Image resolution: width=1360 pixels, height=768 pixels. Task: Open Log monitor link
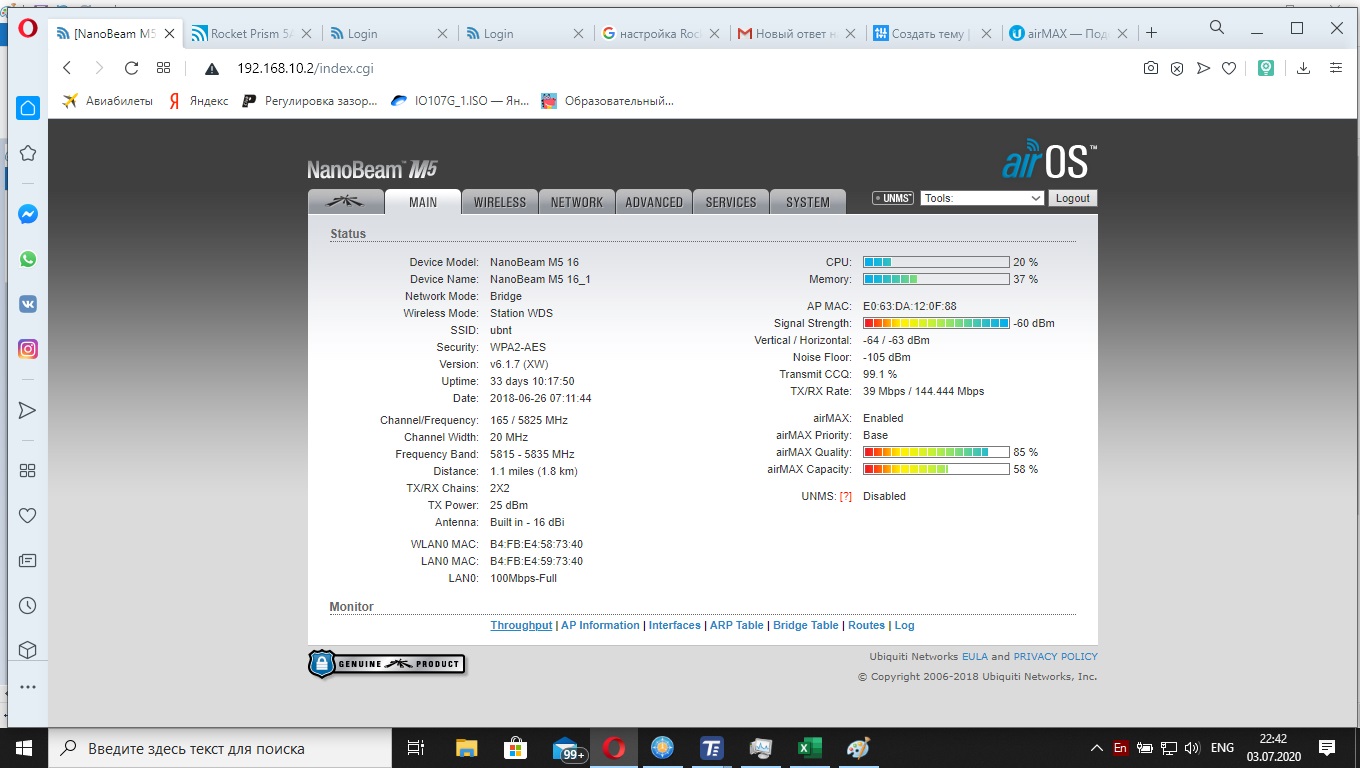tap(905, 625)
